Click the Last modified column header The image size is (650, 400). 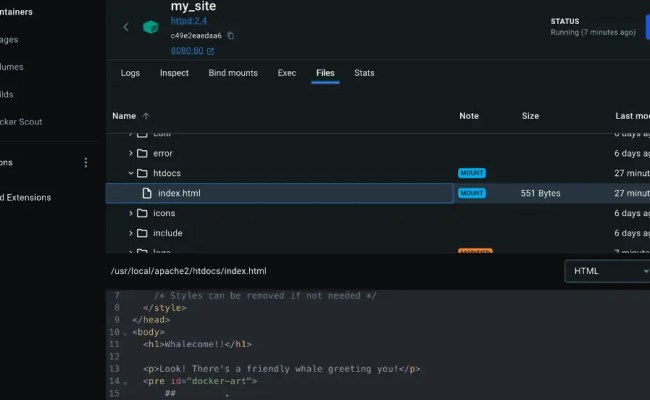pyautogui.click(x=632, y=116)
